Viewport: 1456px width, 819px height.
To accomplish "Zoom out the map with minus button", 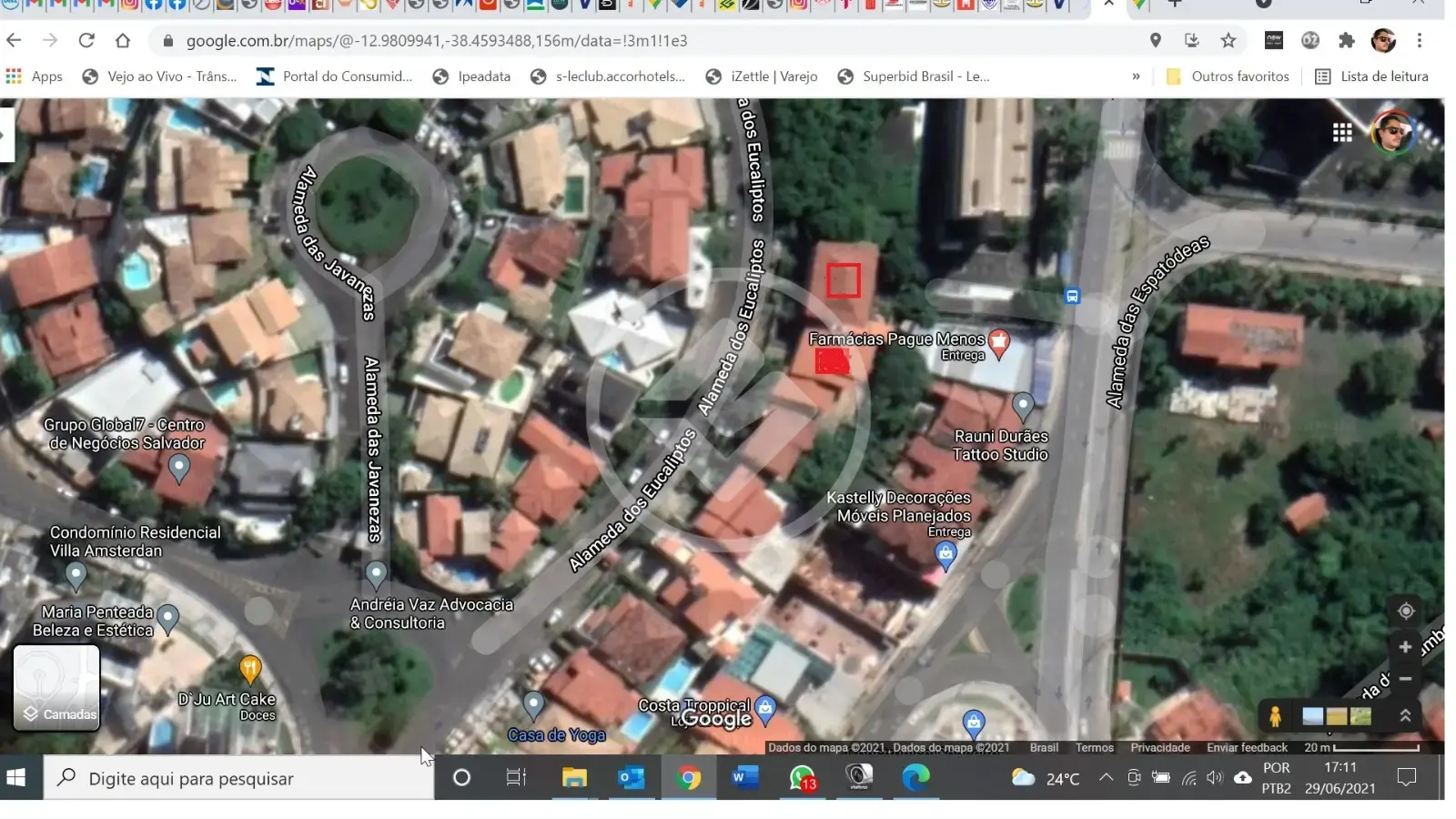I will click(1405, 679).
